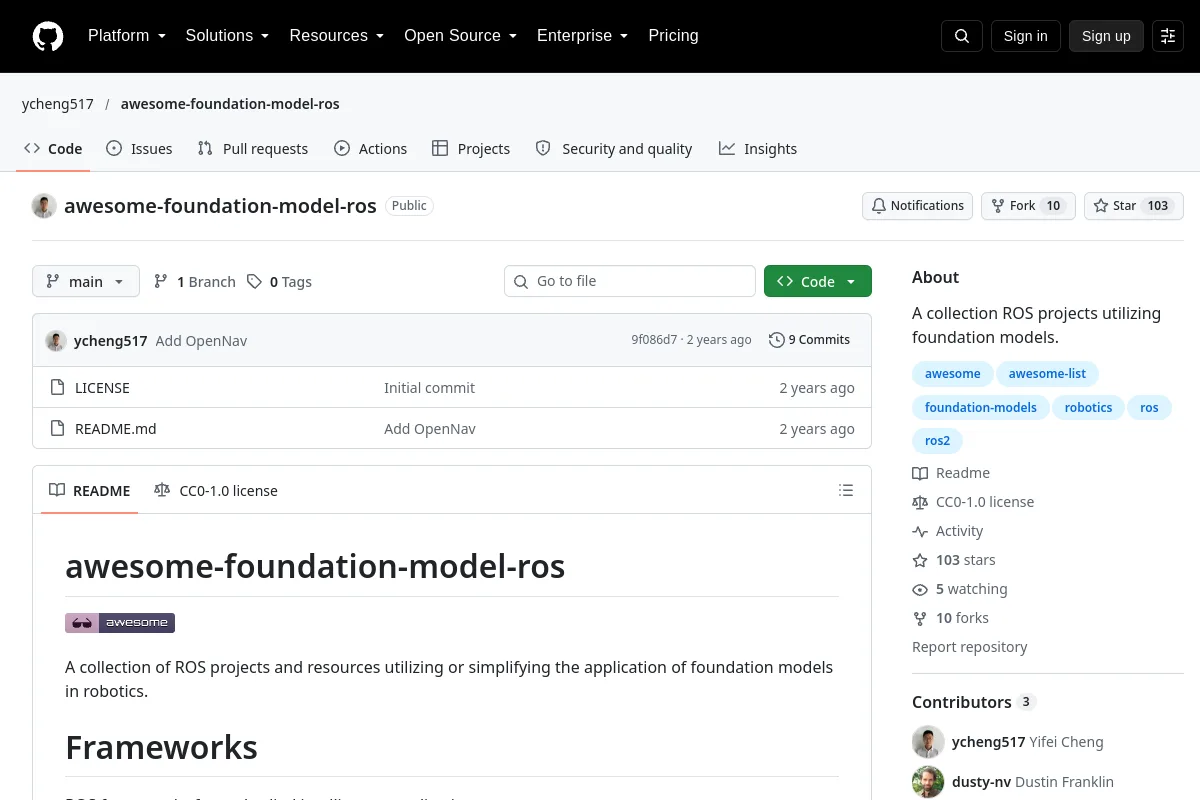Screen dimensions: 1200x800
Task: View the 1 Branch link
Action: (x=195, y=282)
